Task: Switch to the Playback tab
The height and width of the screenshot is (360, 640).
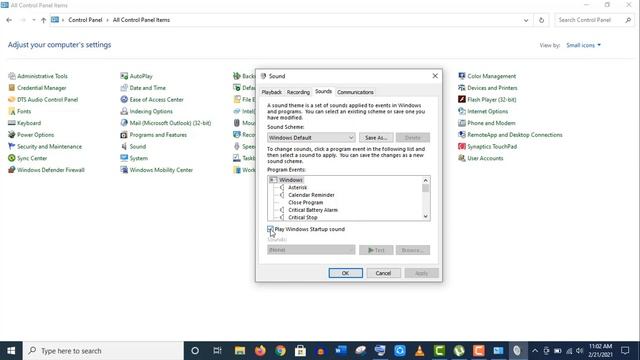Action: 271,92
